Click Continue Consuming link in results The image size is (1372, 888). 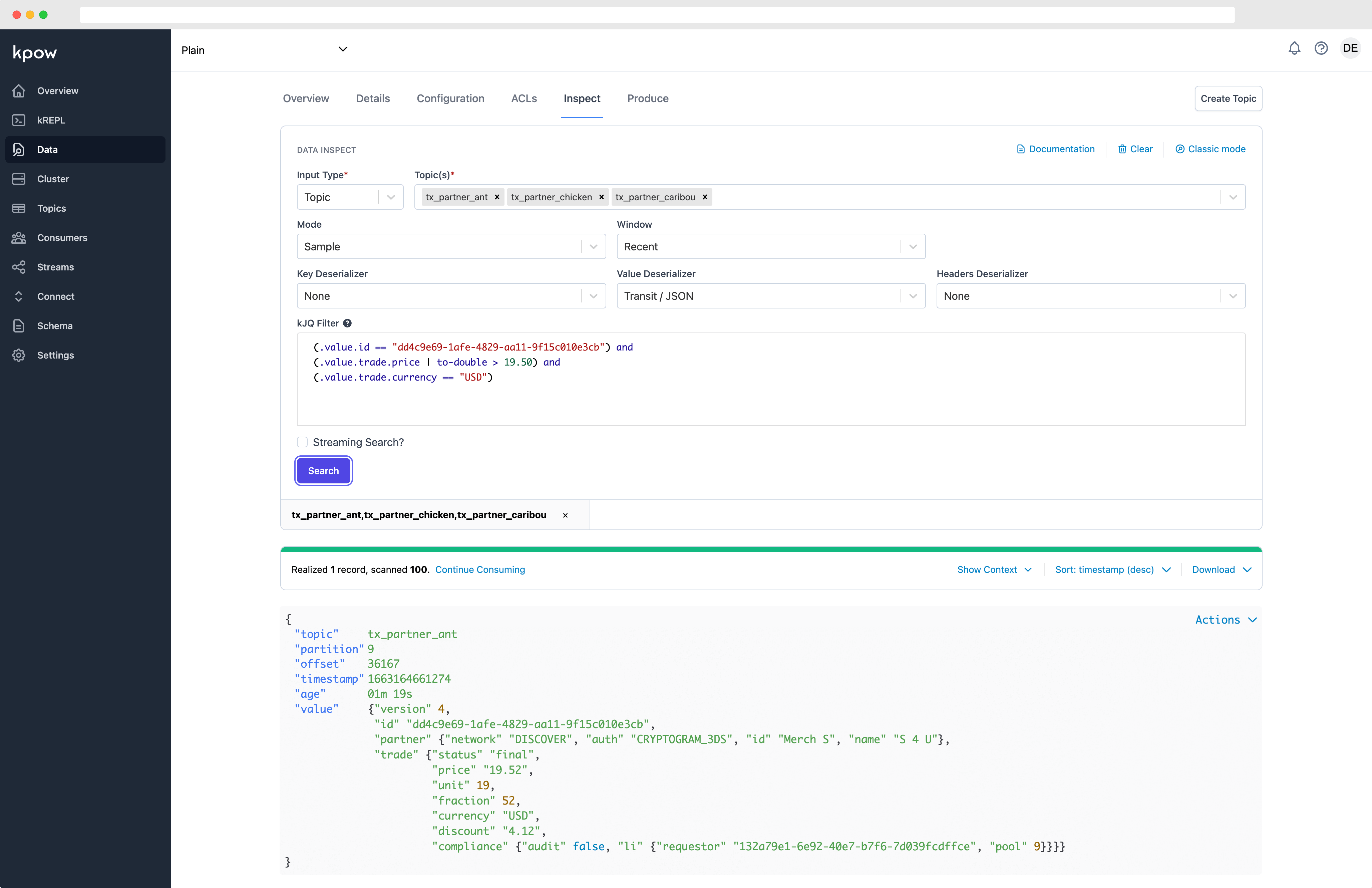(x=480, y=569)
